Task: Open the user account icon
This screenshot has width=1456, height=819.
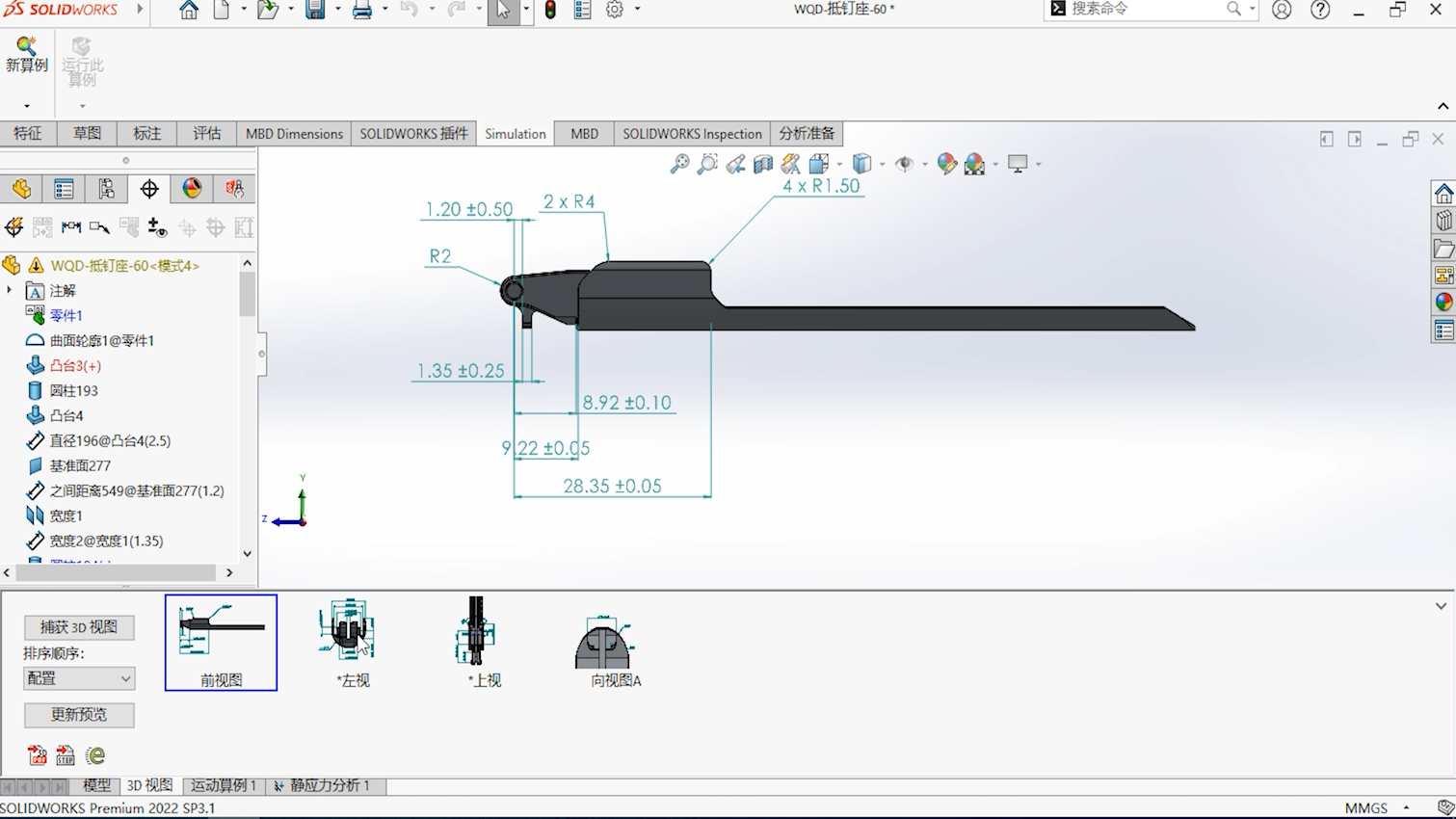Action: pos(1282,11)
